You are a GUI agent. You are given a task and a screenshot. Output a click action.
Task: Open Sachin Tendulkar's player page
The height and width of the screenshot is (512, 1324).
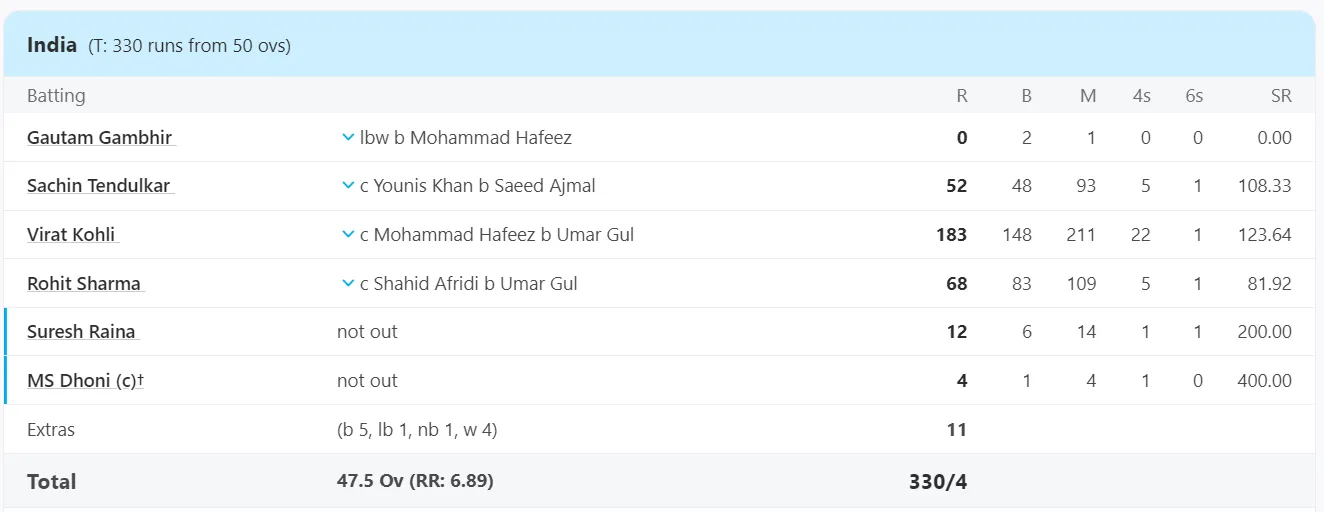coord(101,186)
